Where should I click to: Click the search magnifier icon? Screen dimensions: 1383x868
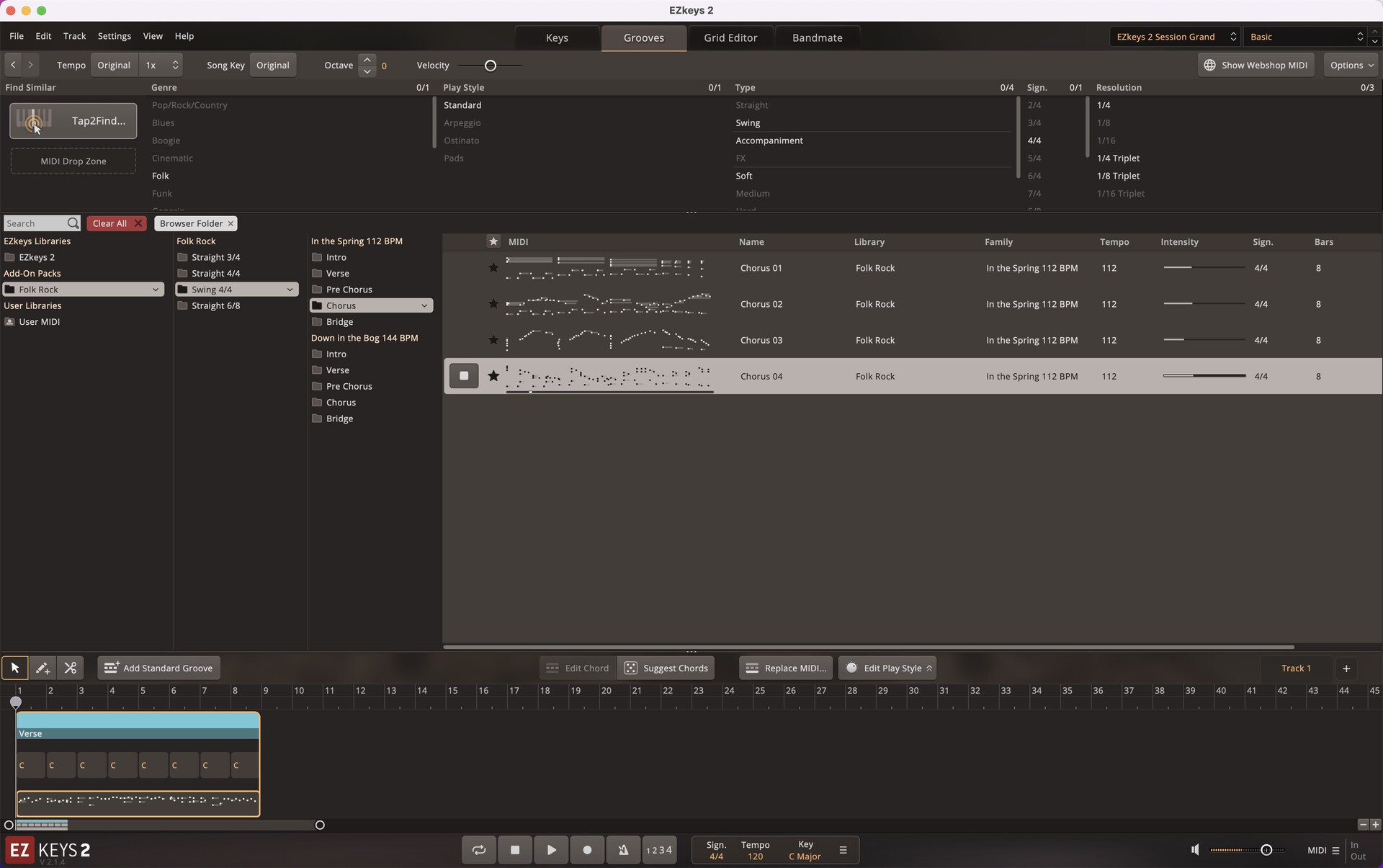[73, 223]
